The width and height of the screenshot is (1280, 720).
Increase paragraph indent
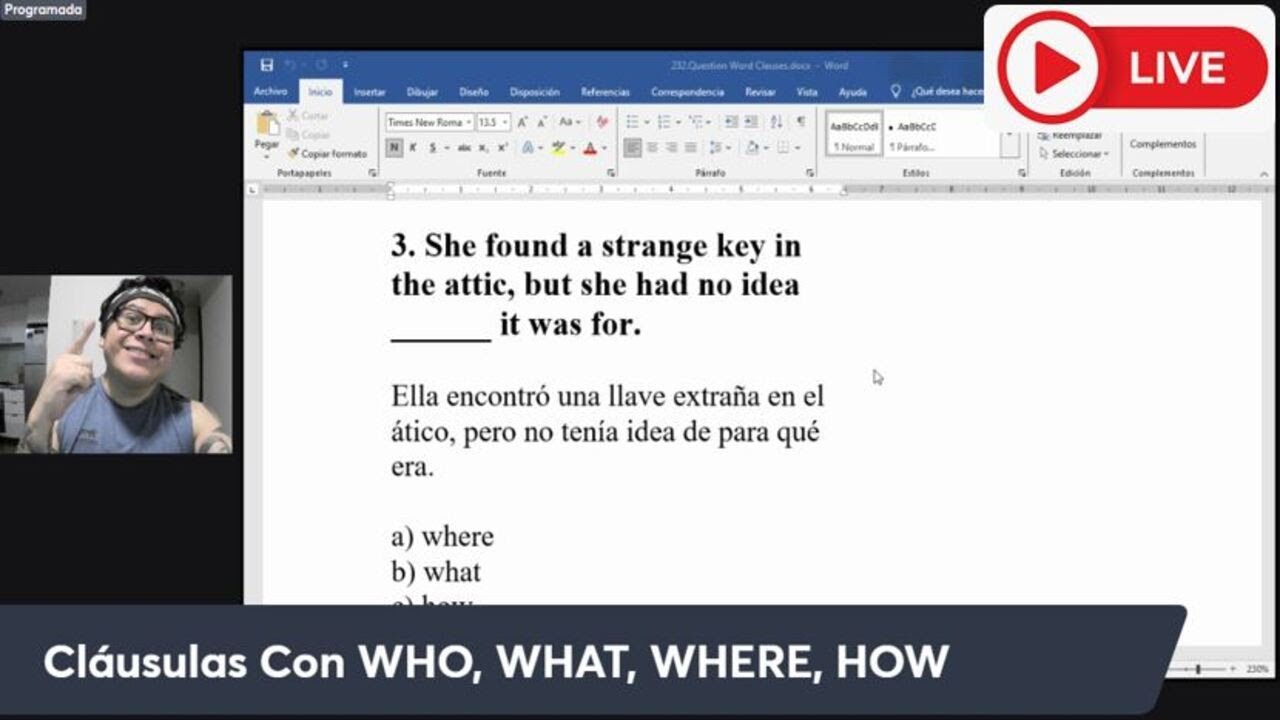click(751, 122)
